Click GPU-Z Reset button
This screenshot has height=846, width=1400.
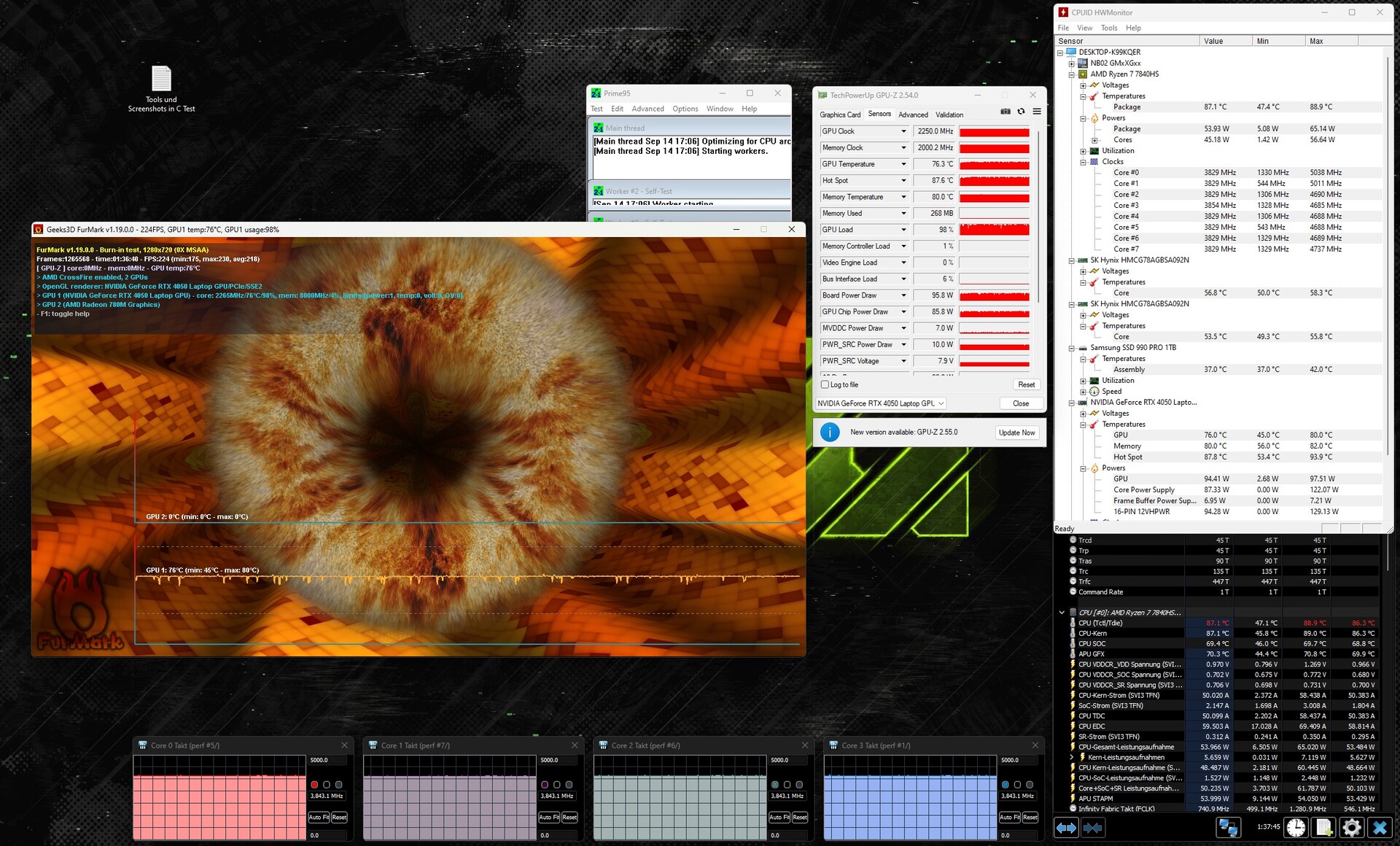[1026, 384]
